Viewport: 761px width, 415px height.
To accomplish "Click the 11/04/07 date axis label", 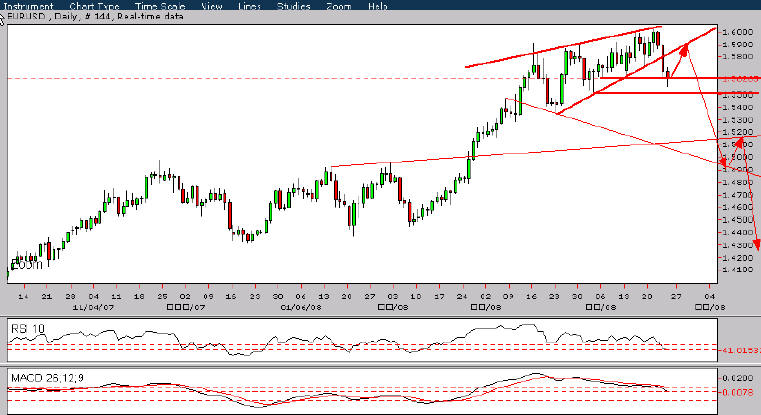I will [x=91, y=307].
